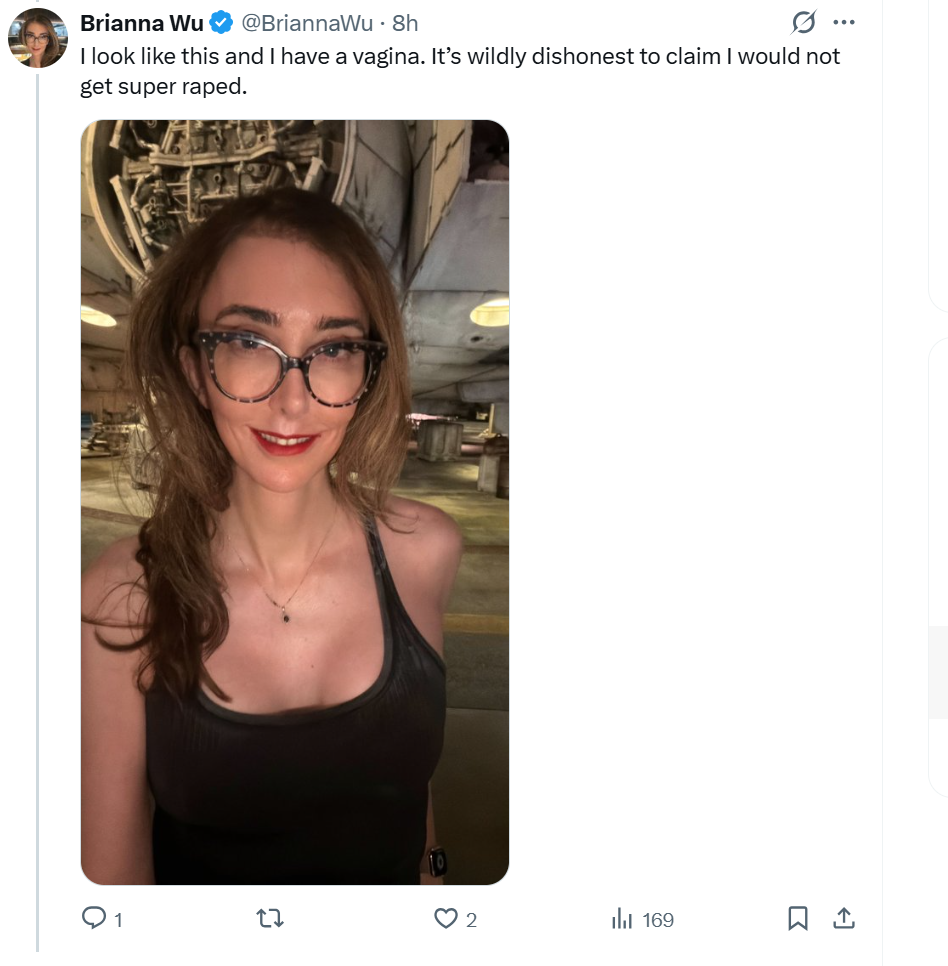Share the post via upload-arrow icon
The height and width of the screenshot is (966, 948).
[x=844, y=918]
